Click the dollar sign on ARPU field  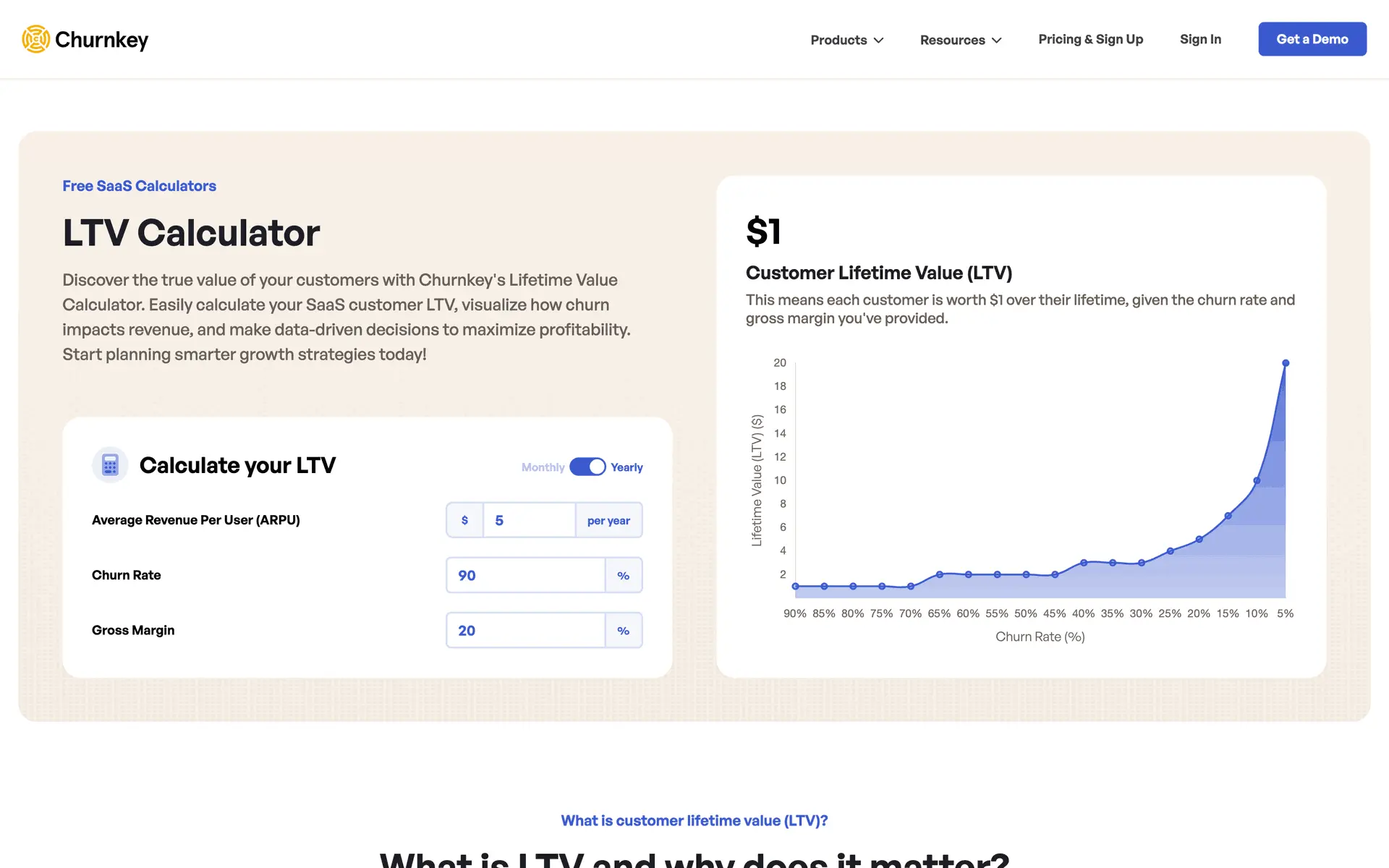click(464, 520)
